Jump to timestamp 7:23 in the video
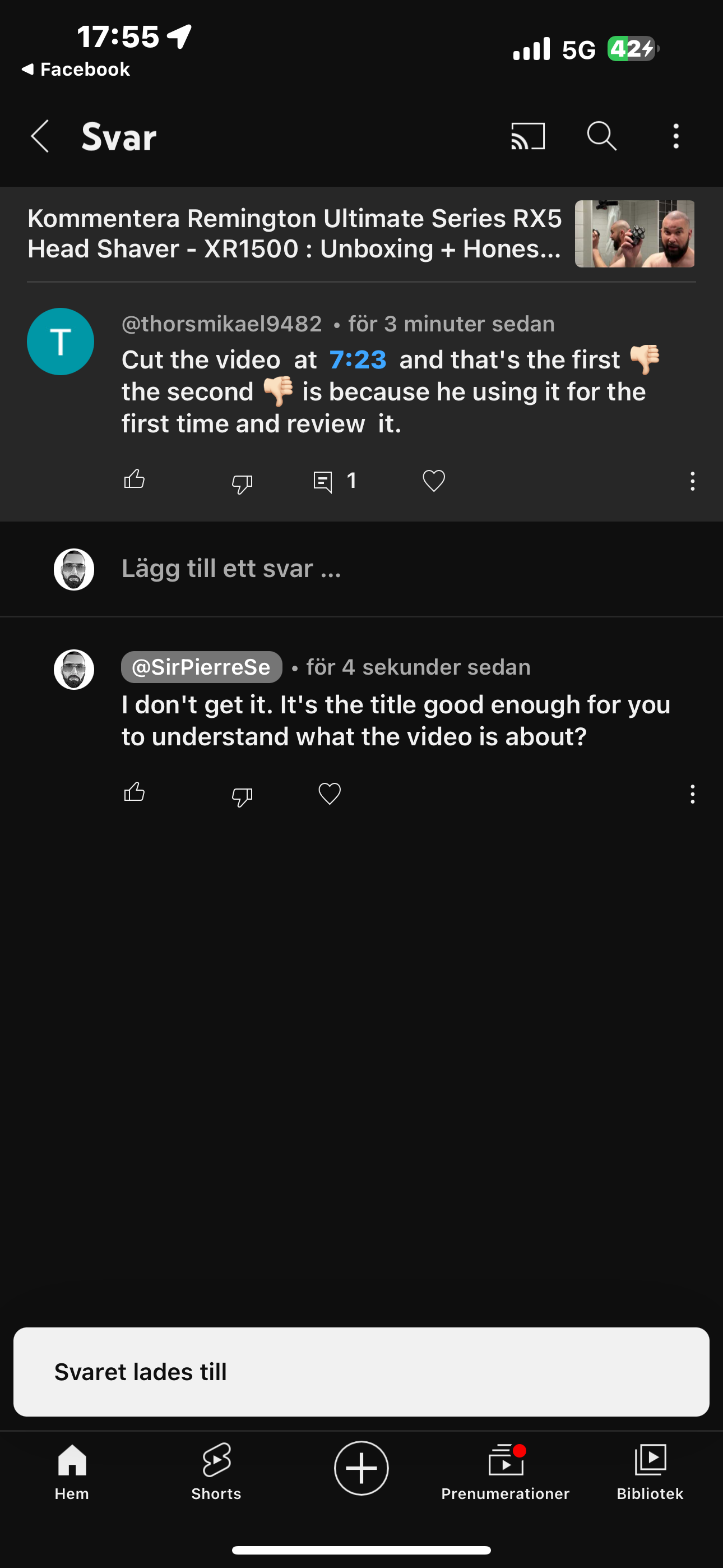Screen dimensions: 723x1568 coord(358,359)
